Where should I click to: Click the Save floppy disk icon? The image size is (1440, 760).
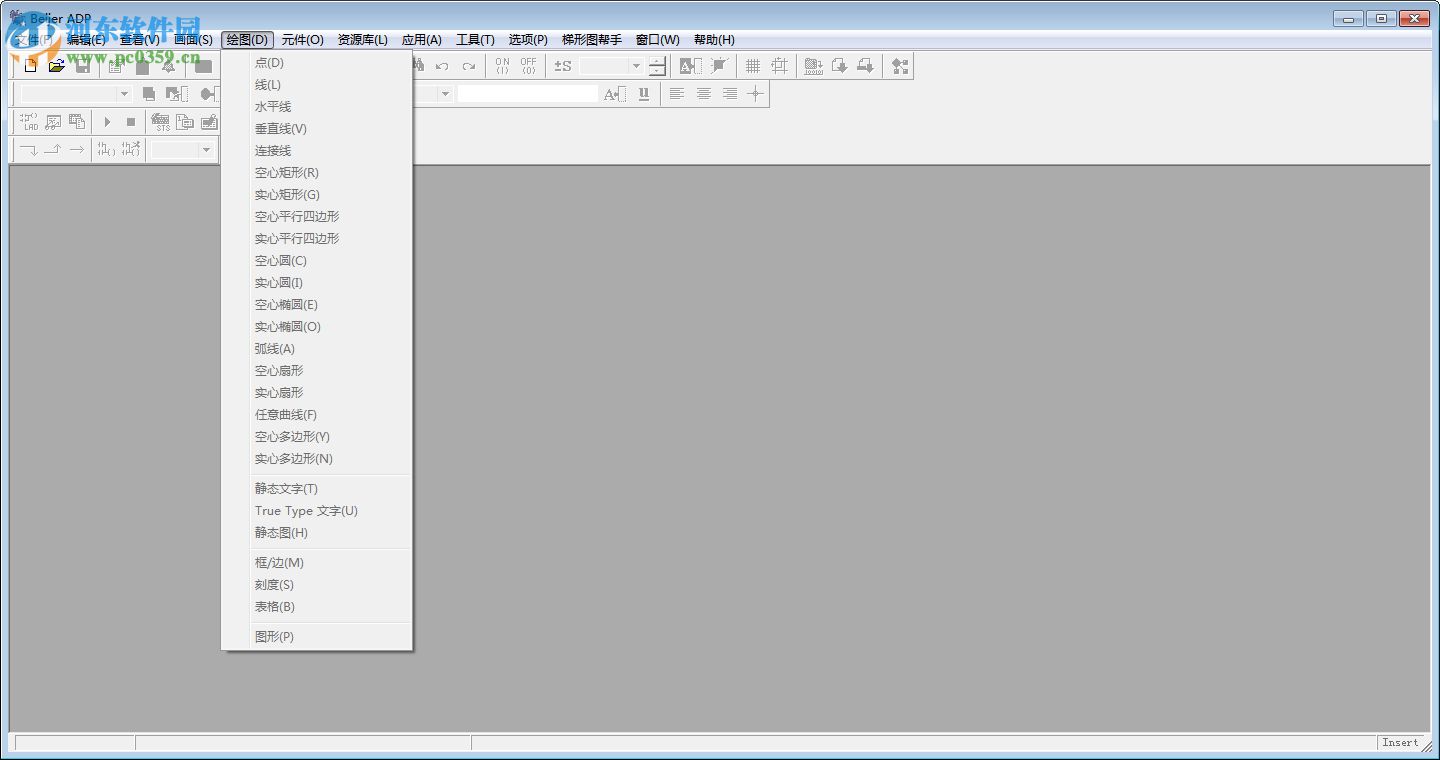click(x=83, y=66)
